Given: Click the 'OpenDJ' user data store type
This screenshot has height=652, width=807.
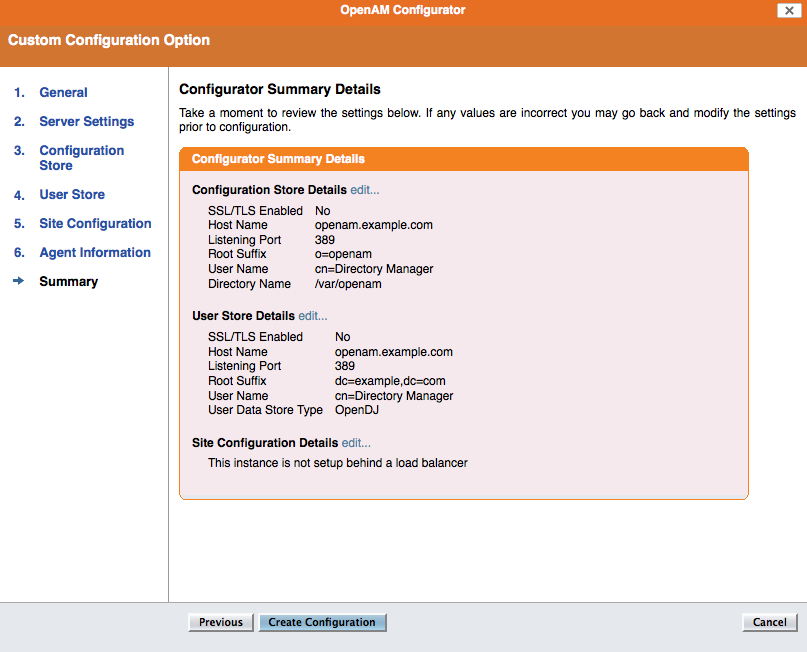Looking at the screenshot, I should [357, 410].
